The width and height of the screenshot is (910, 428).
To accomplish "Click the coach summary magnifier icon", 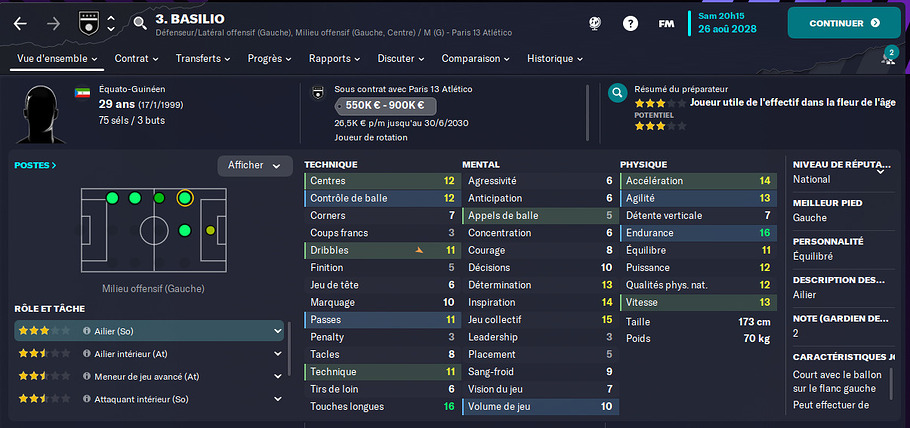I will 619,95.
